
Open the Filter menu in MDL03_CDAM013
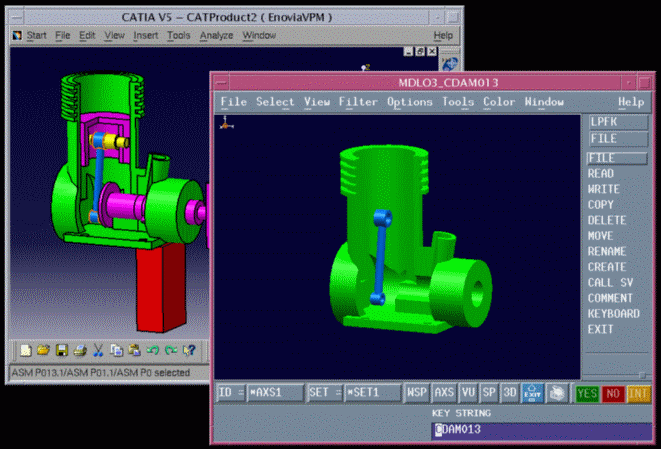pyautogui.click(x=358, y=102)
